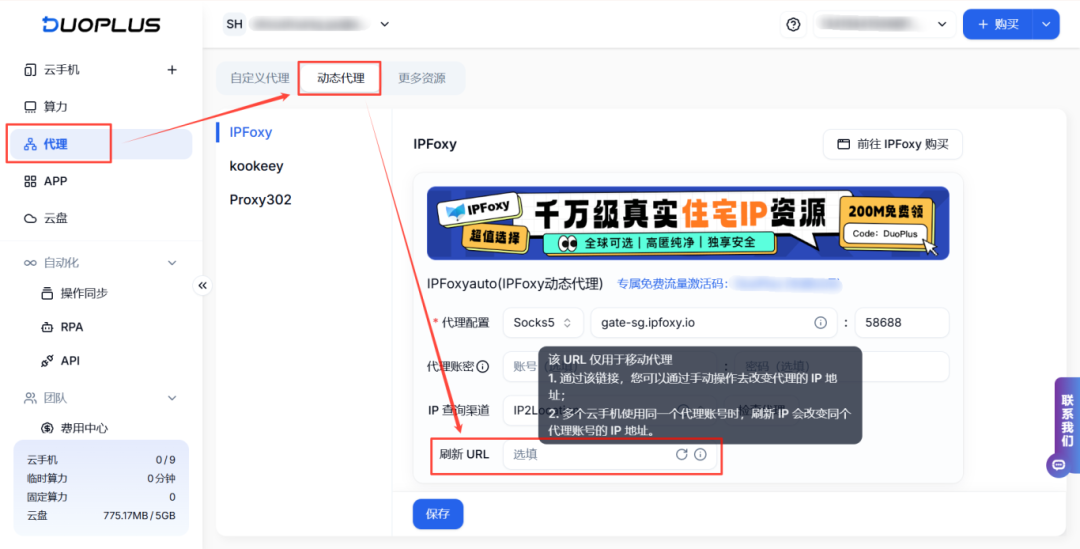
Task: Click the 云盘 775.17MB / 5GB usage text
Action: click(x=101, y=515)
